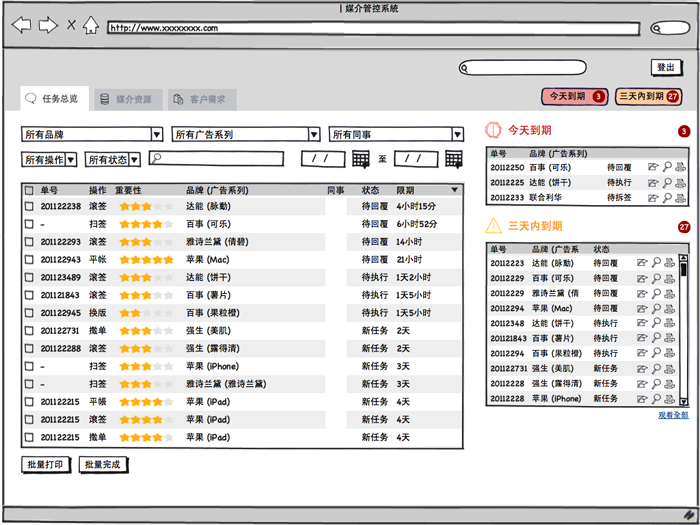The height and width of the screenshot is (525, 700).
Task: Click the 登出 logout button
Action: tap(667, 68)
